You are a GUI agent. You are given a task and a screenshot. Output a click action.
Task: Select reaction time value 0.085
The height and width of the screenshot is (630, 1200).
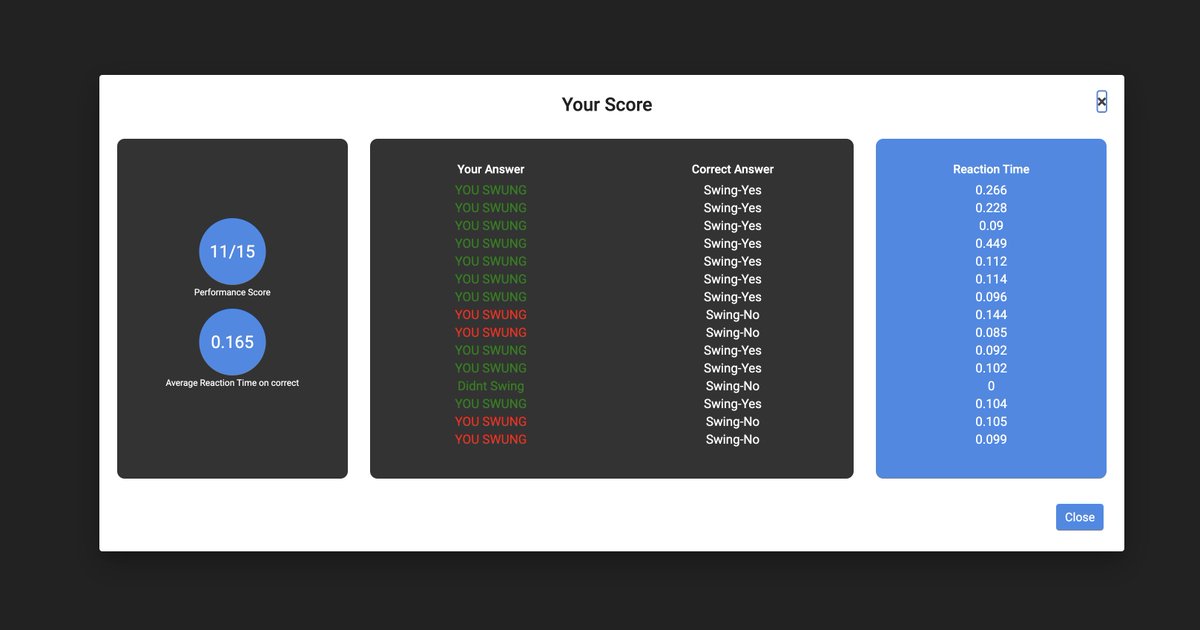pos(991,333)
